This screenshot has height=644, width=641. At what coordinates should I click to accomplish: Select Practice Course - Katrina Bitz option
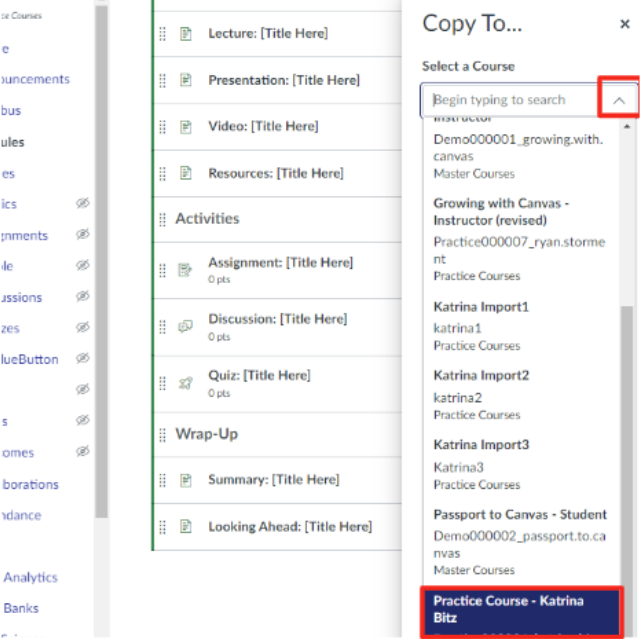(x=520, y=609)
